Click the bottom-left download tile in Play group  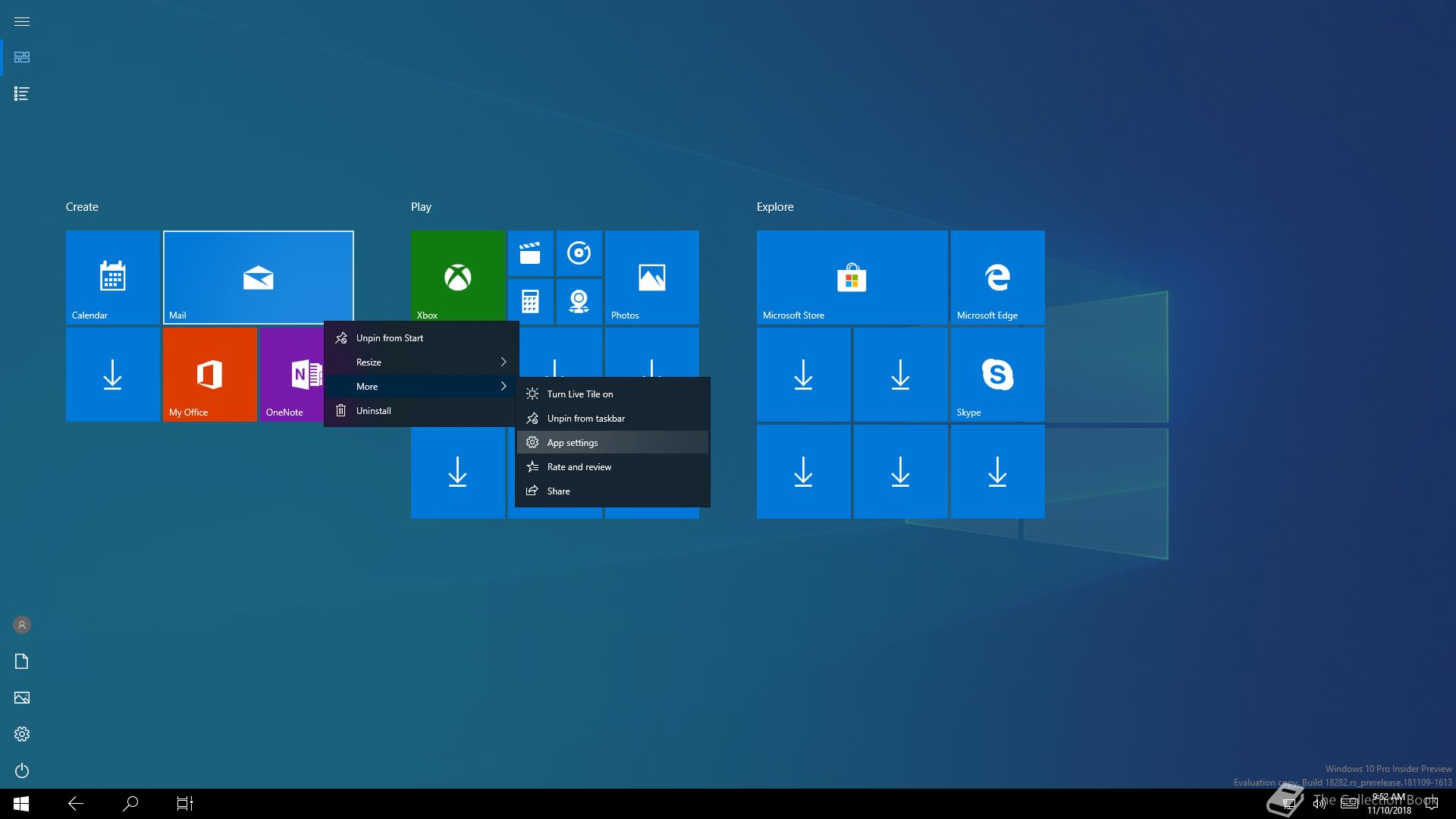click(x=457, y=473)
